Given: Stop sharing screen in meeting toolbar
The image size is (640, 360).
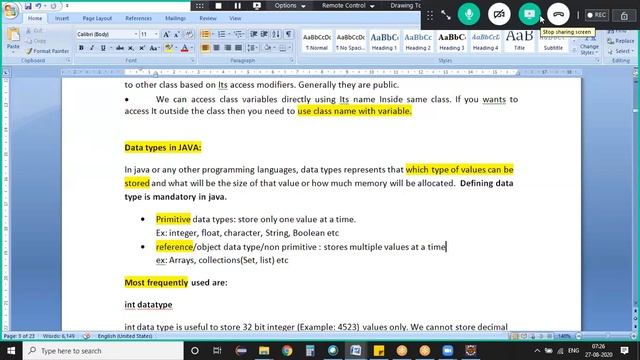Looking at the screenshot, I should [529, 14].
